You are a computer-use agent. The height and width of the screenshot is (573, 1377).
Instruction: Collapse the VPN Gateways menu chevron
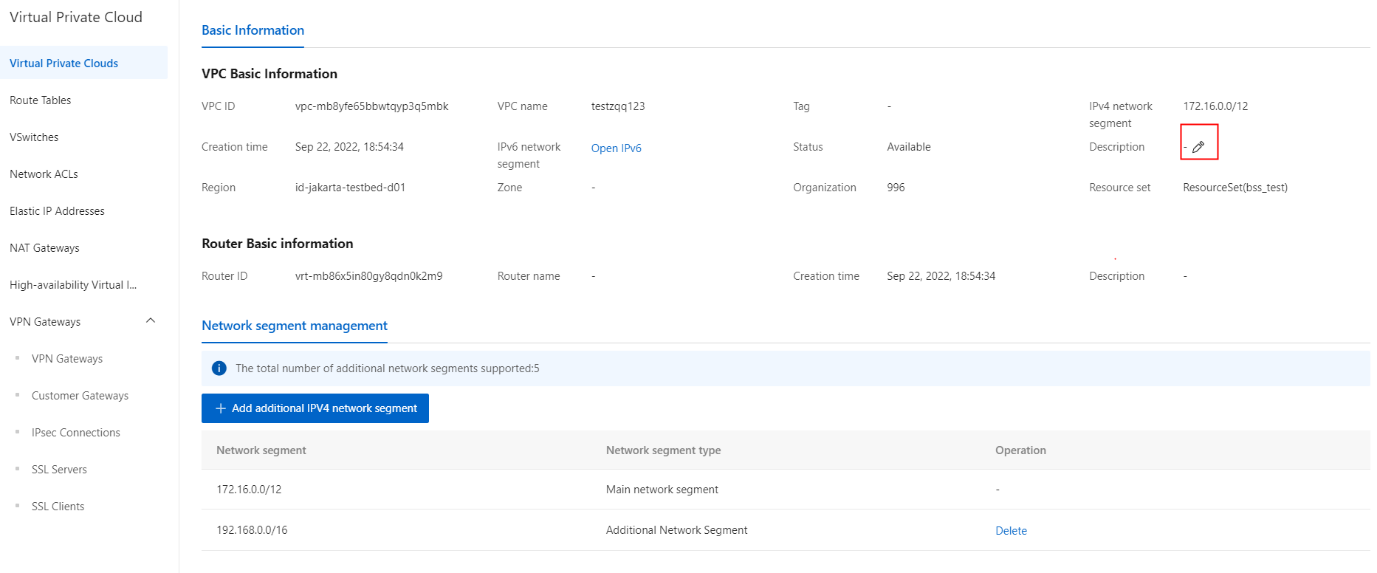tap(150, 321)
